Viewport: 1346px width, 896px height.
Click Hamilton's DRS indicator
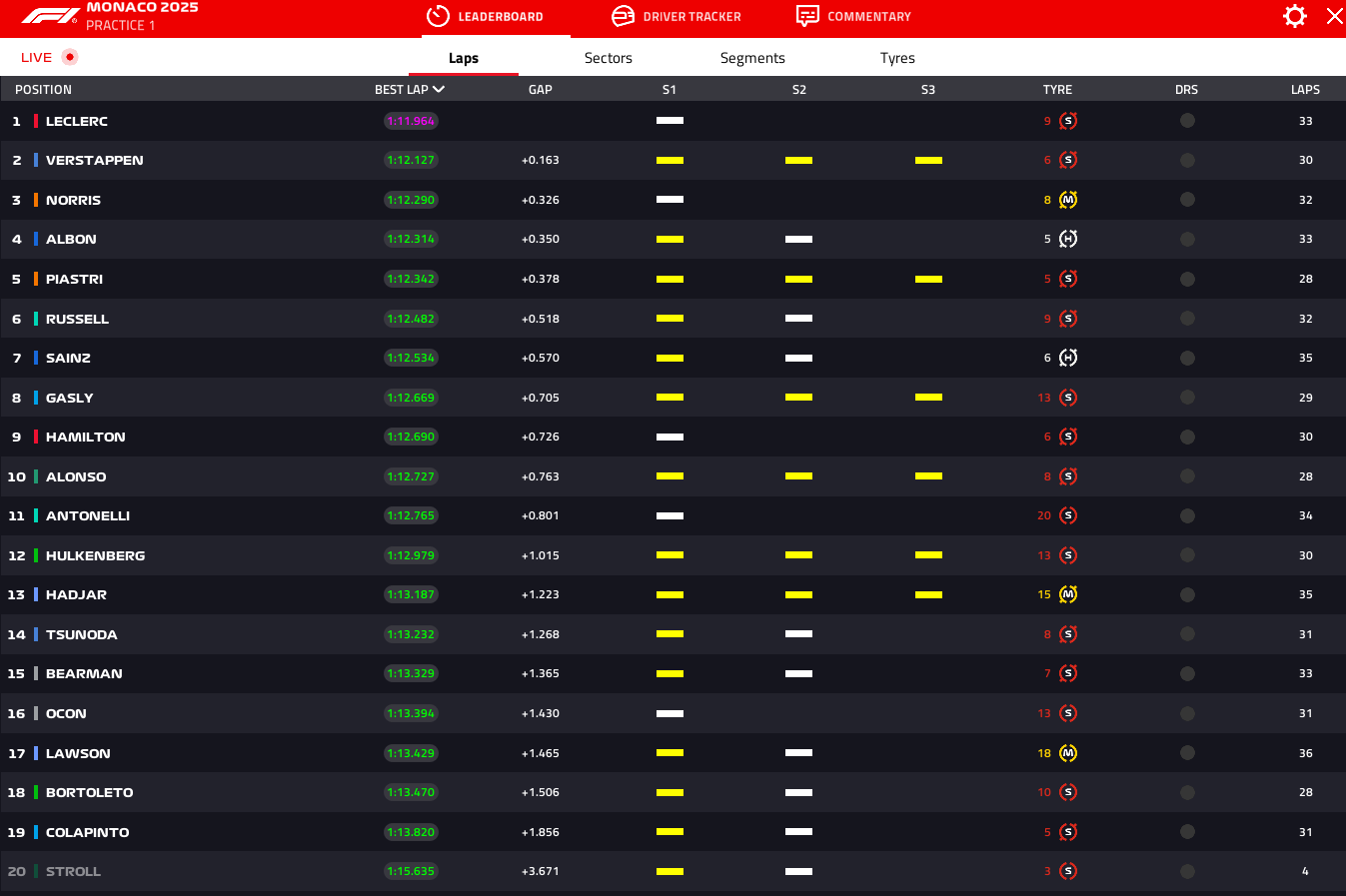(x=1187, y=437)
